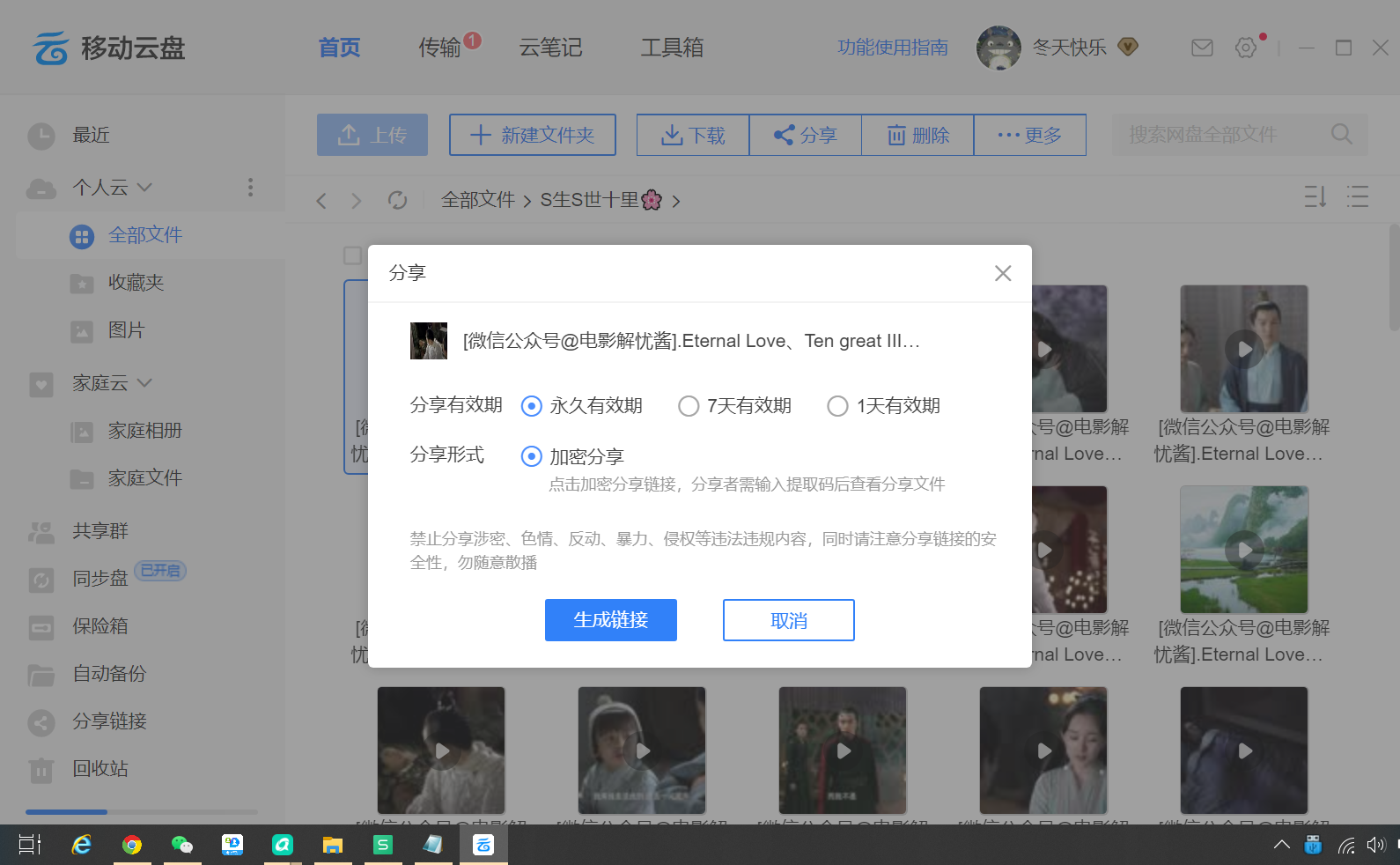Select 加密分享 radio option
Screen dimensions: 1400x865
tap(531, 455)
